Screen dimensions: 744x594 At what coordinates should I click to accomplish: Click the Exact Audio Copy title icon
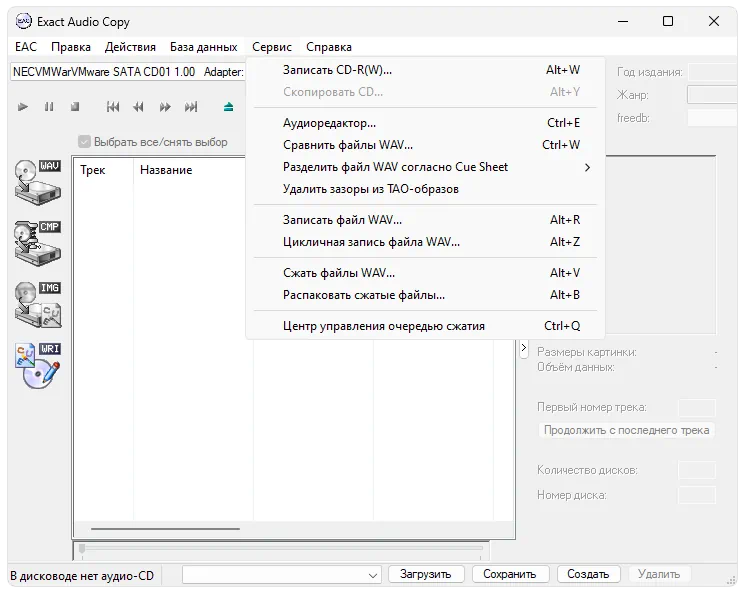[x=24, y=22]
